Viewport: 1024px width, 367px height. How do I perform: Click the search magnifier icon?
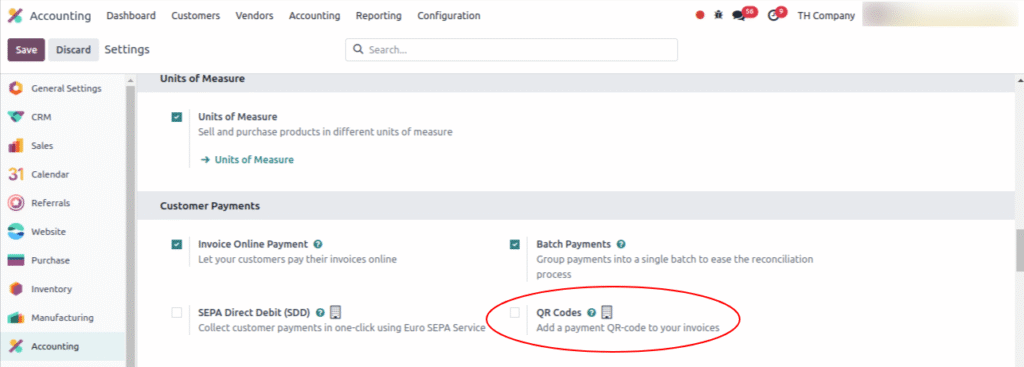click(358, 49)
